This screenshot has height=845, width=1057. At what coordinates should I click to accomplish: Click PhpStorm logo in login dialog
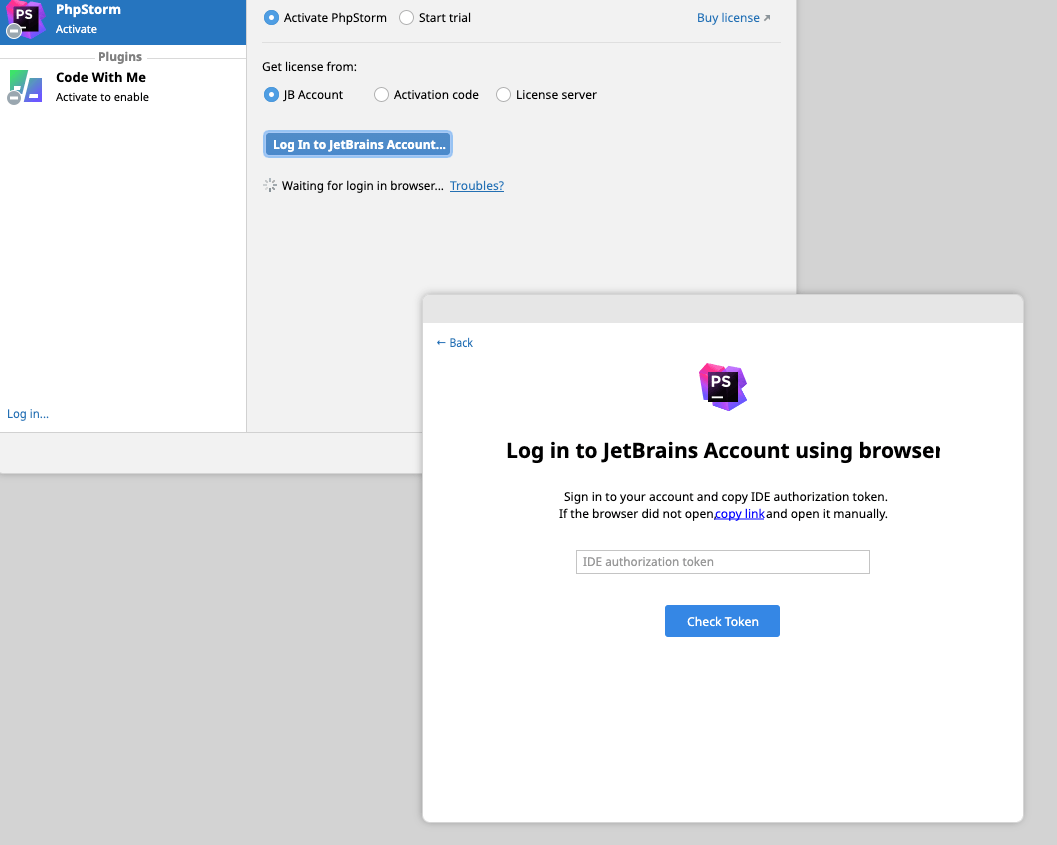pos(723,387)
